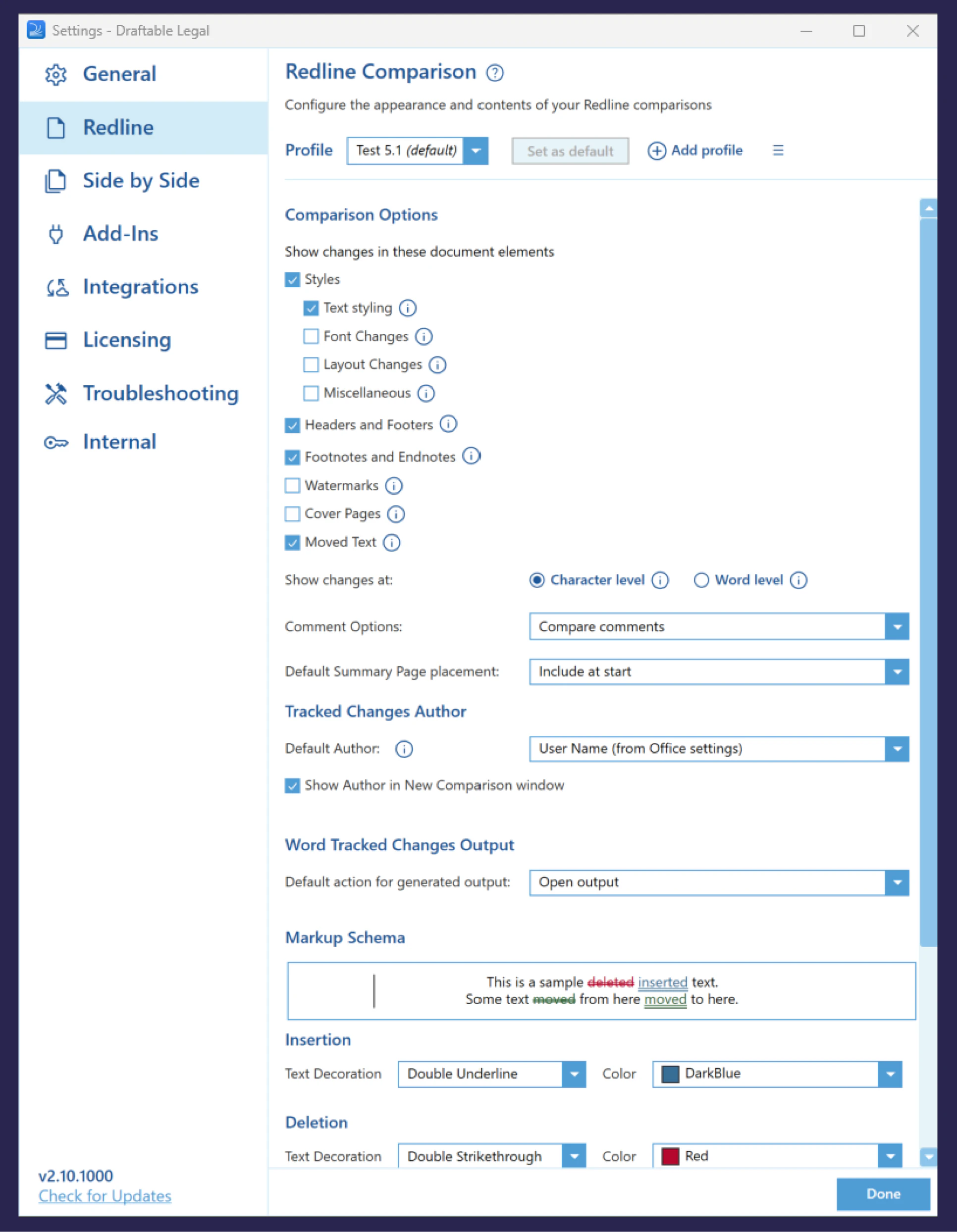This screenshot has width=957, height=1232.
Task: Open the Redline Comparison help icon
Action: coord(494,72)
